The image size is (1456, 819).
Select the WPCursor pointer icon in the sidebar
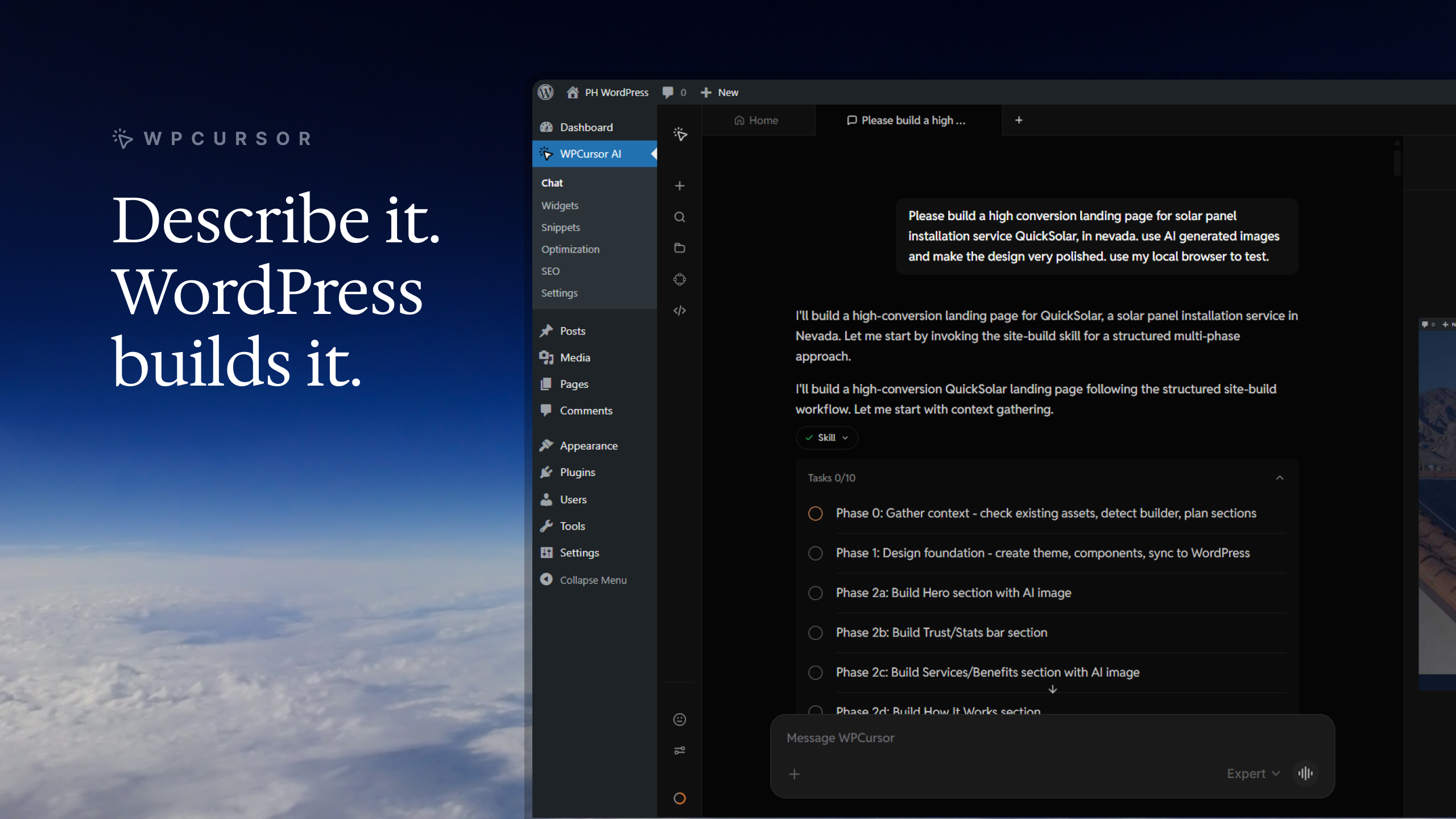pos(680,135)
